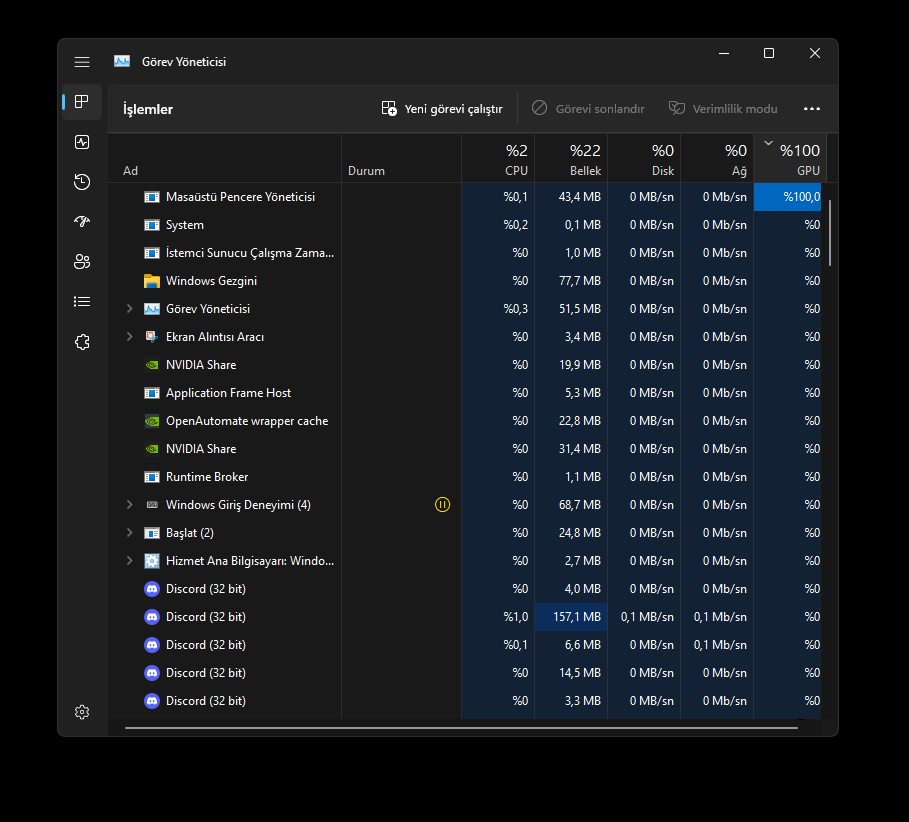Sort by the Bellek column header
The image size is (909, 822).
pyautogui.click(x=571, y=158)
